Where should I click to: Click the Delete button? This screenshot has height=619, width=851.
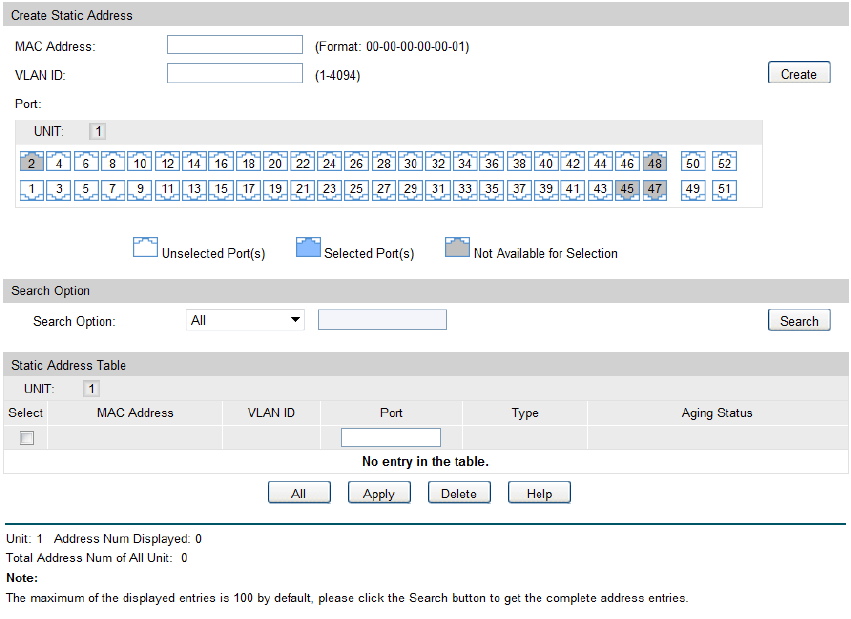tap(459, 493)
